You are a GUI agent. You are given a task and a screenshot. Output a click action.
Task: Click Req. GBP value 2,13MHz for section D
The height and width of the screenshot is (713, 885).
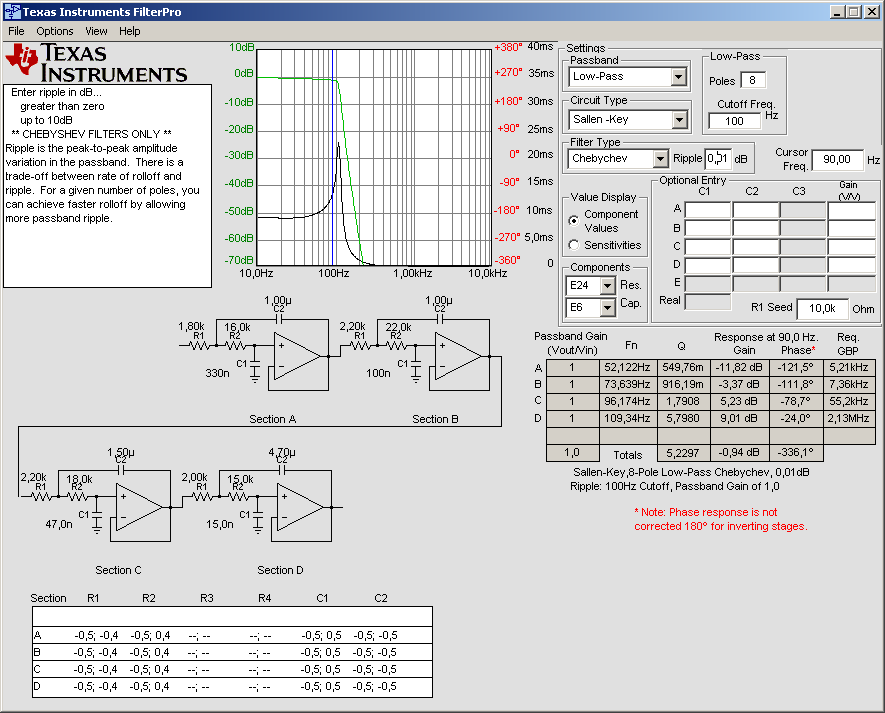point(849,418)
